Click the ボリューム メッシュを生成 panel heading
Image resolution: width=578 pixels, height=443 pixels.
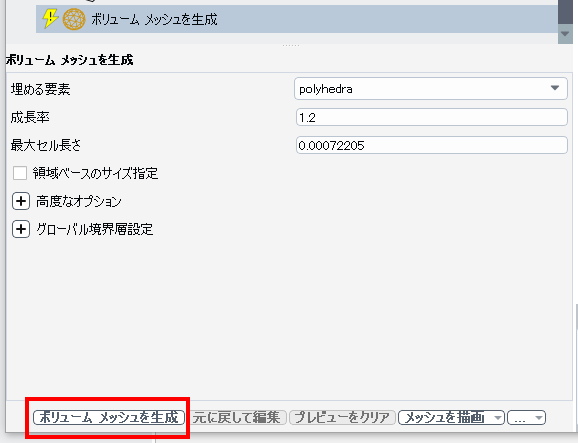pos(70,60)
